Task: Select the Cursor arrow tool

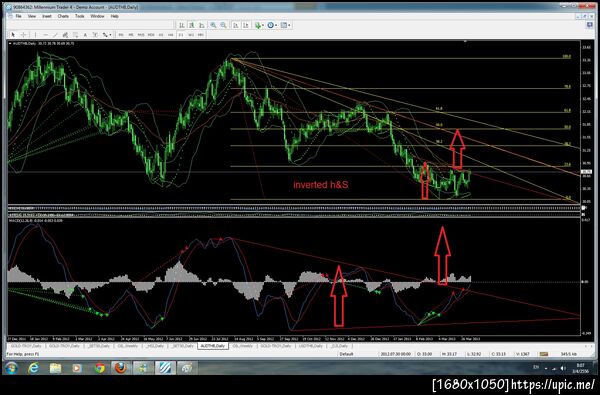Action: pyautogui.click(x=13, y=35)
